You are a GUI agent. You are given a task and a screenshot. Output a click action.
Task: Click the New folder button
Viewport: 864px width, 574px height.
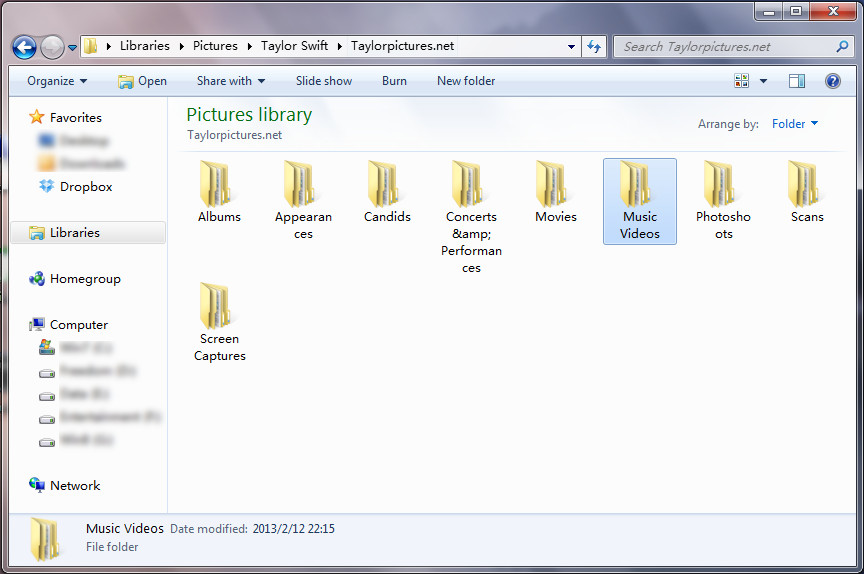tap(466, 81)
